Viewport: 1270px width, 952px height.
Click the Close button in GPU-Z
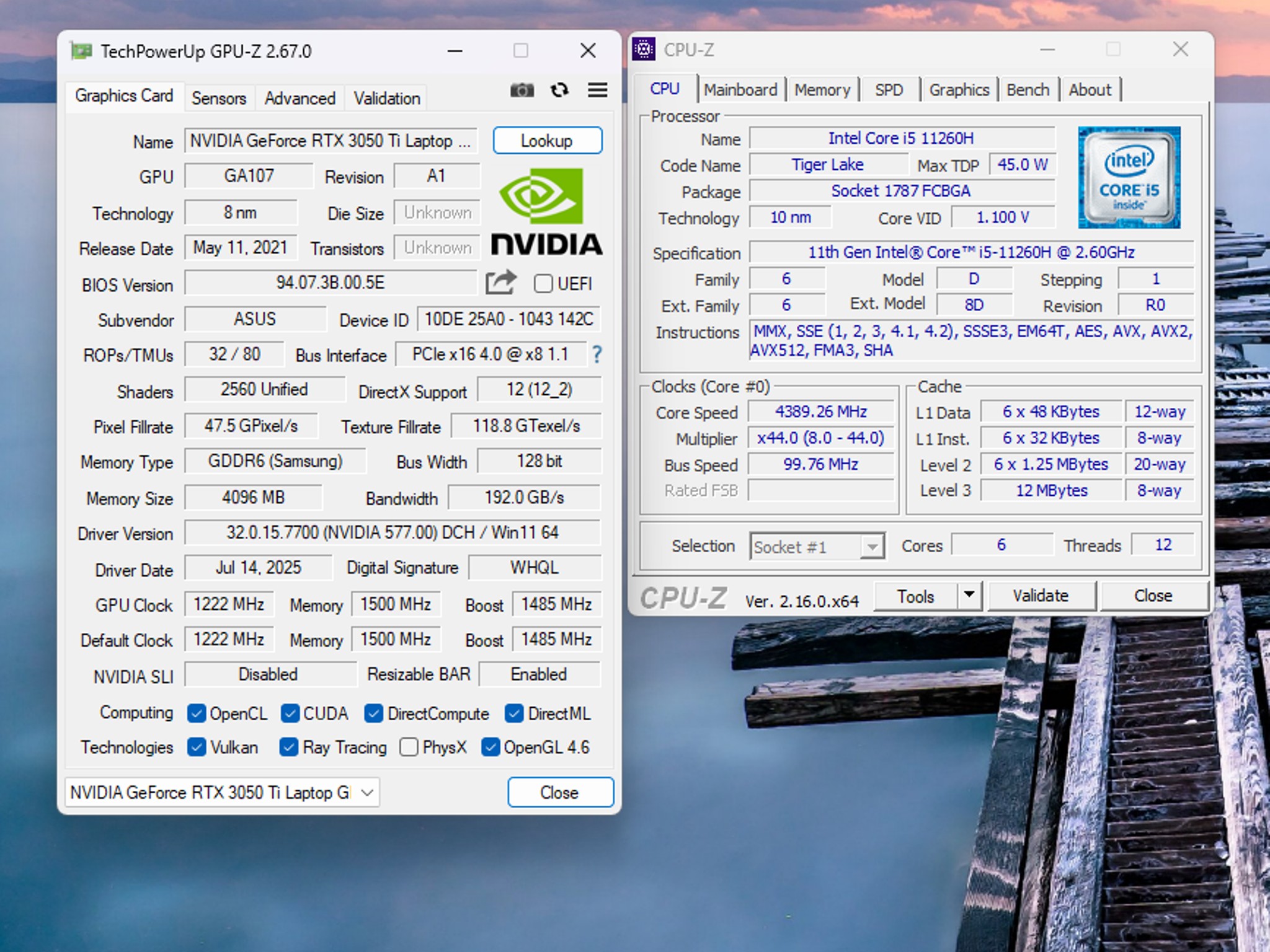tap(560, 793)
